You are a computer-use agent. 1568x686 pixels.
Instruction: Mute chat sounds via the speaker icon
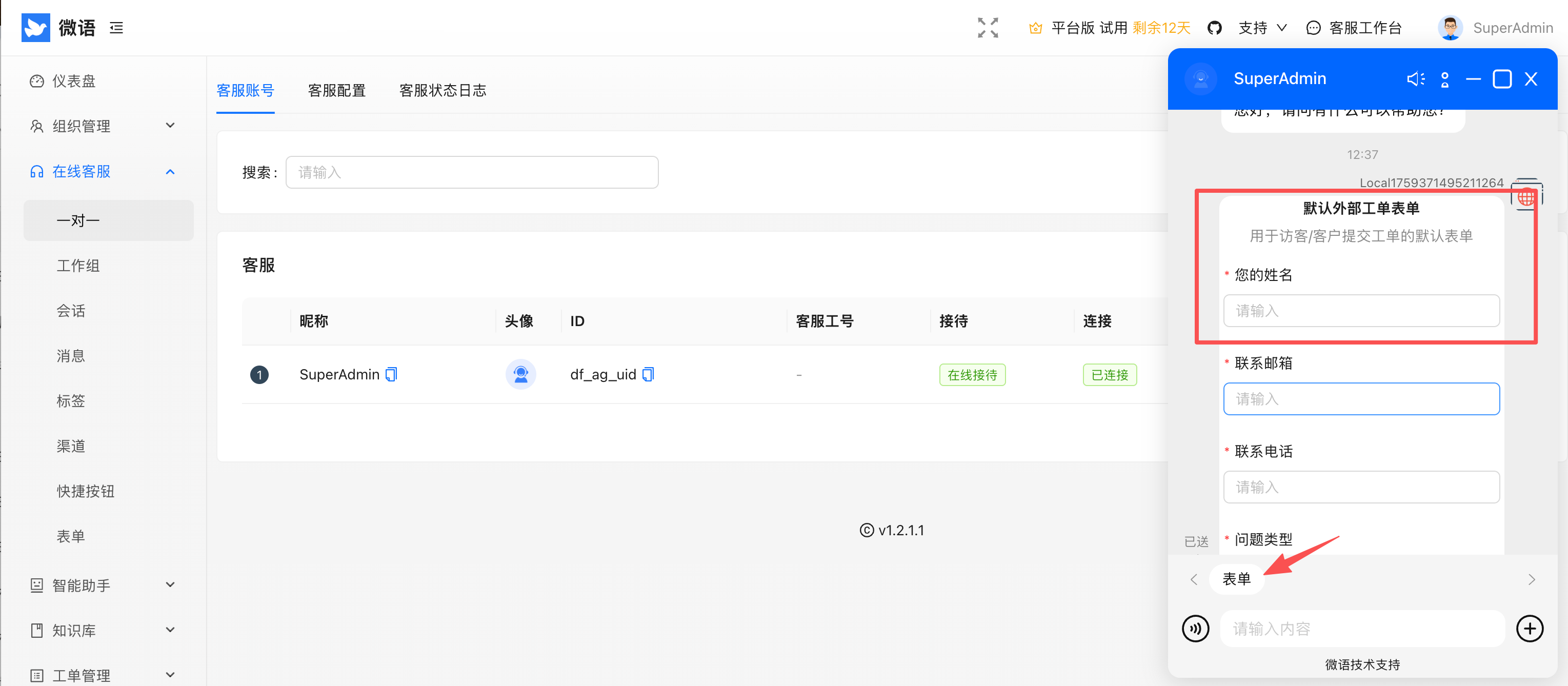pos(1416,78)
